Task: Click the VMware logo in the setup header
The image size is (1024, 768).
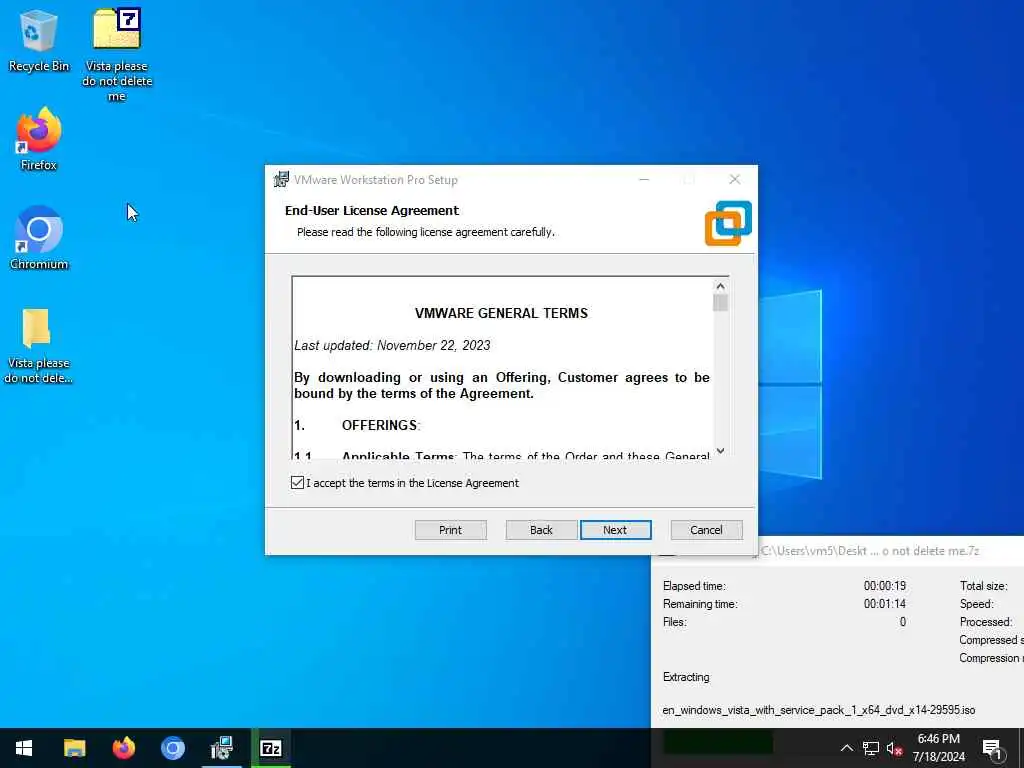Action: pyautogui.click(x=728, y=223)
